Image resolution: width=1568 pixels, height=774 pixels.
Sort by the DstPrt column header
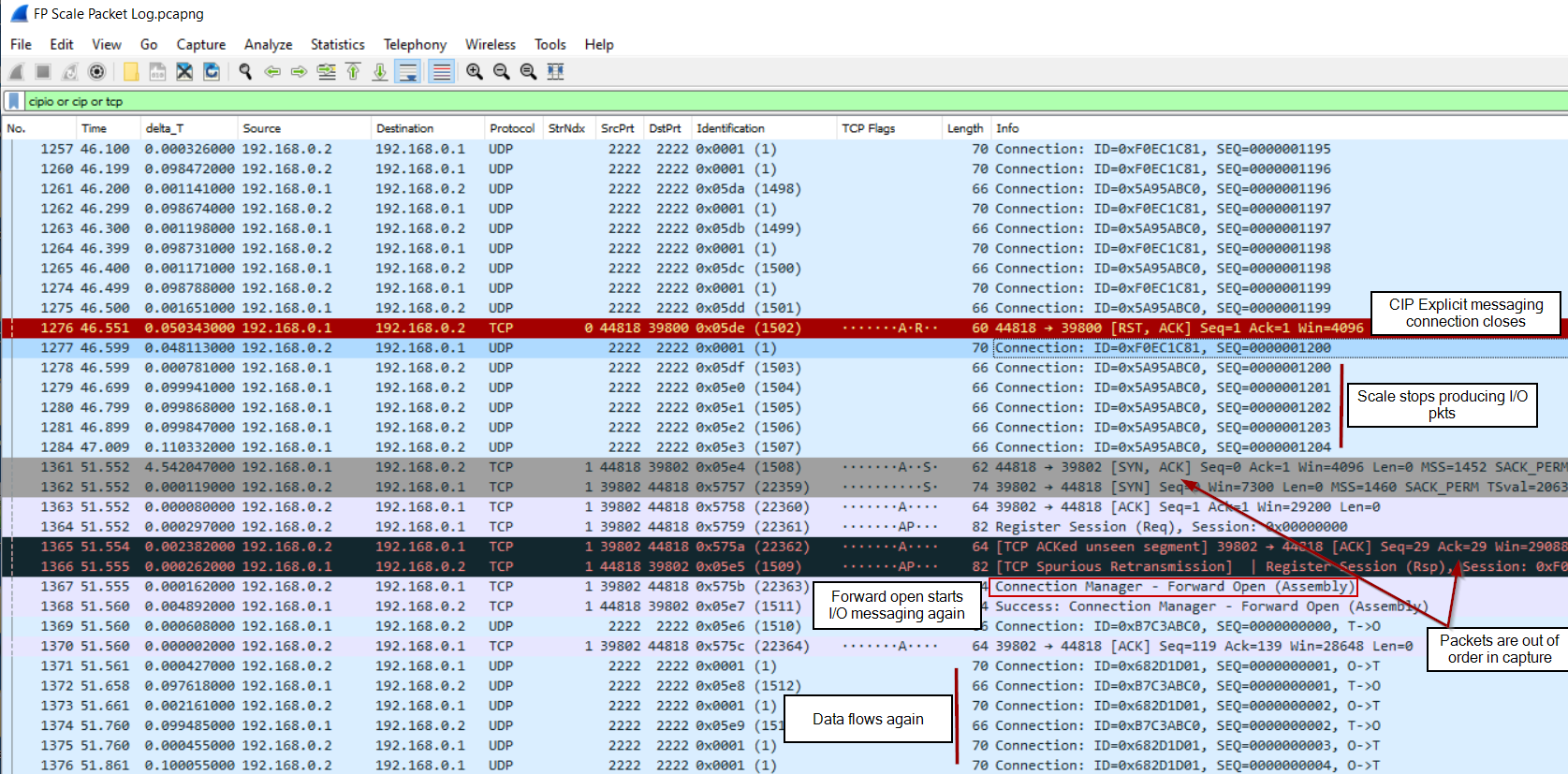[667, 128]
